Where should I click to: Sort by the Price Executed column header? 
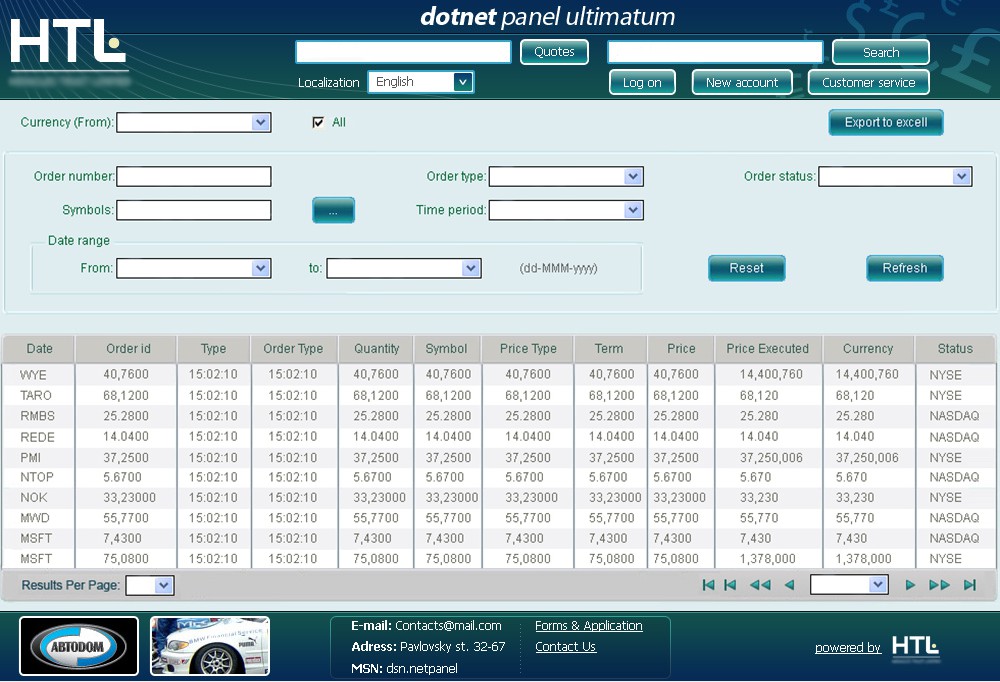tap(768, 349)
